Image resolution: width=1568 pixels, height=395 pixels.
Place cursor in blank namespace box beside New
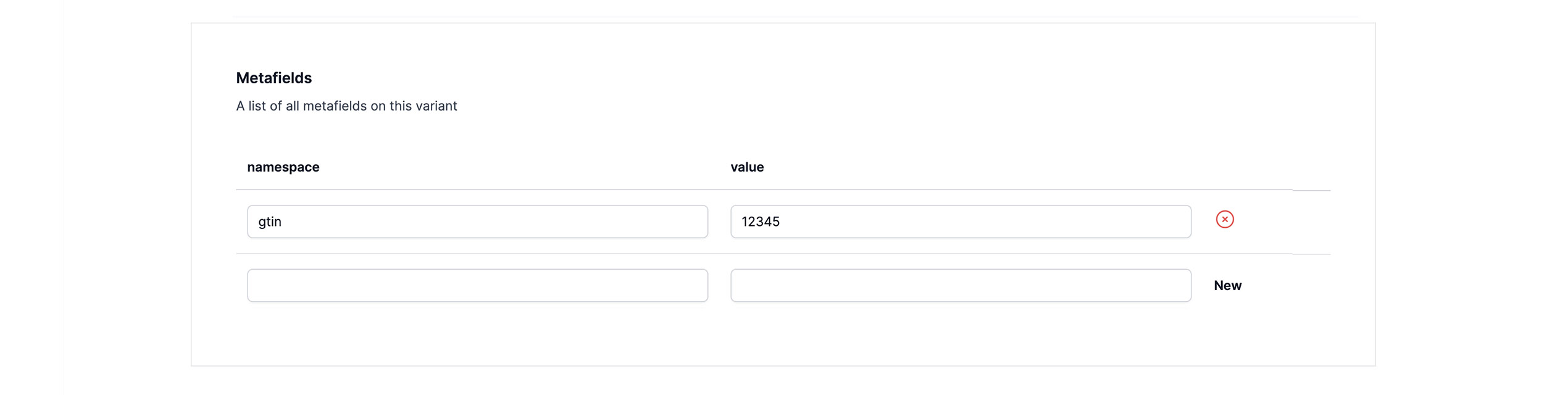(x=477, y=285)
